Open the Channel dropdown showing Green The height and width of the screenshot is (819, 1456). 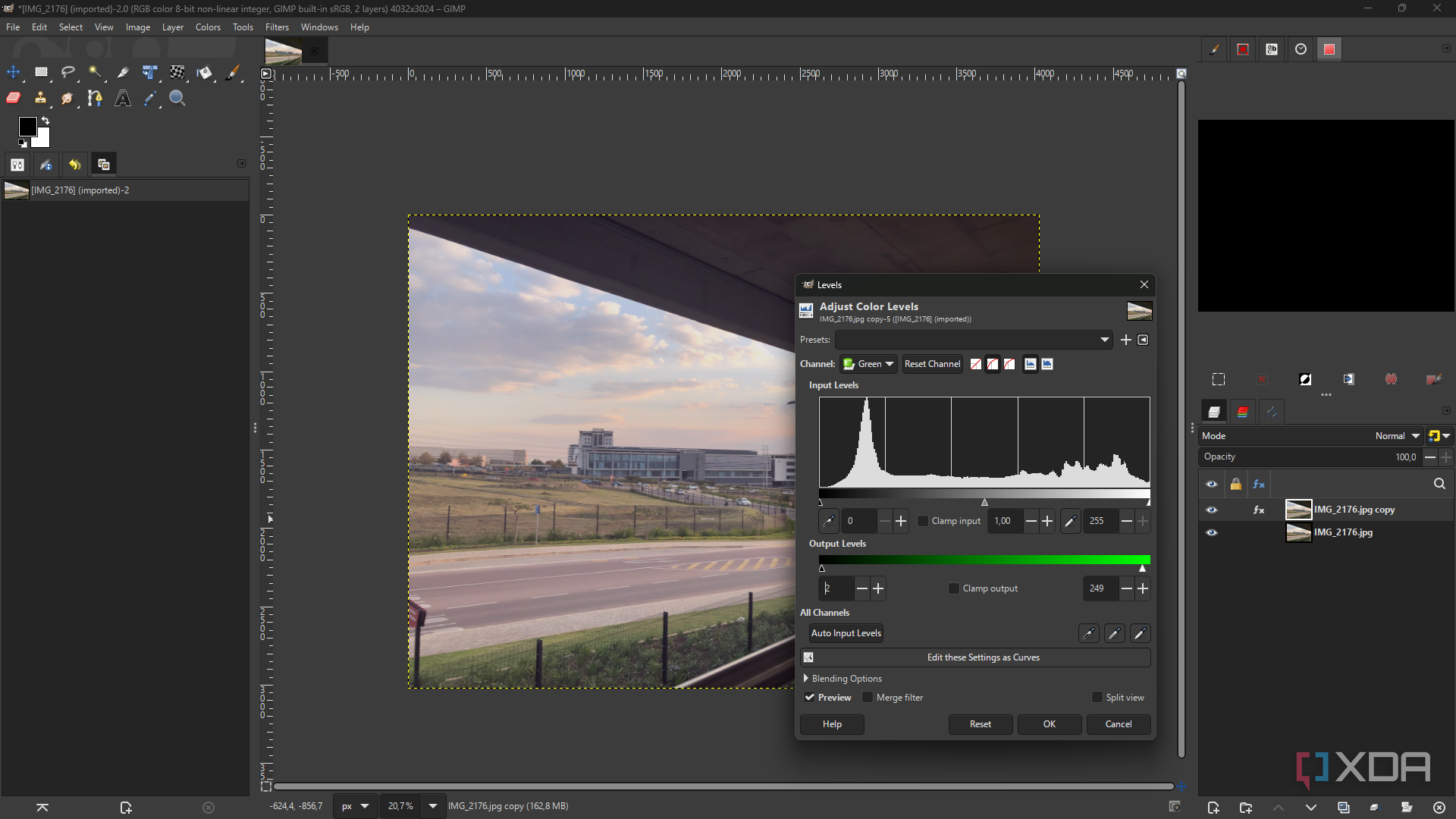coord(868,364)
